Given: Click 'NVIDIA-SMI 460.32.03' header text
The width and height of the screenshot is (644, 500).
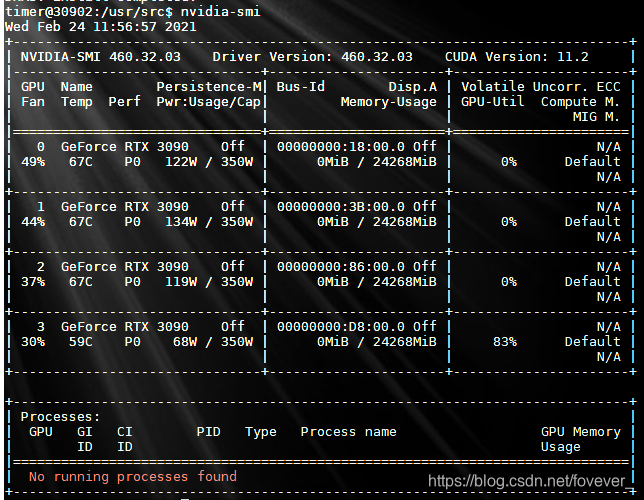Looking at the screenshot, I should click(x=101, y=57).
